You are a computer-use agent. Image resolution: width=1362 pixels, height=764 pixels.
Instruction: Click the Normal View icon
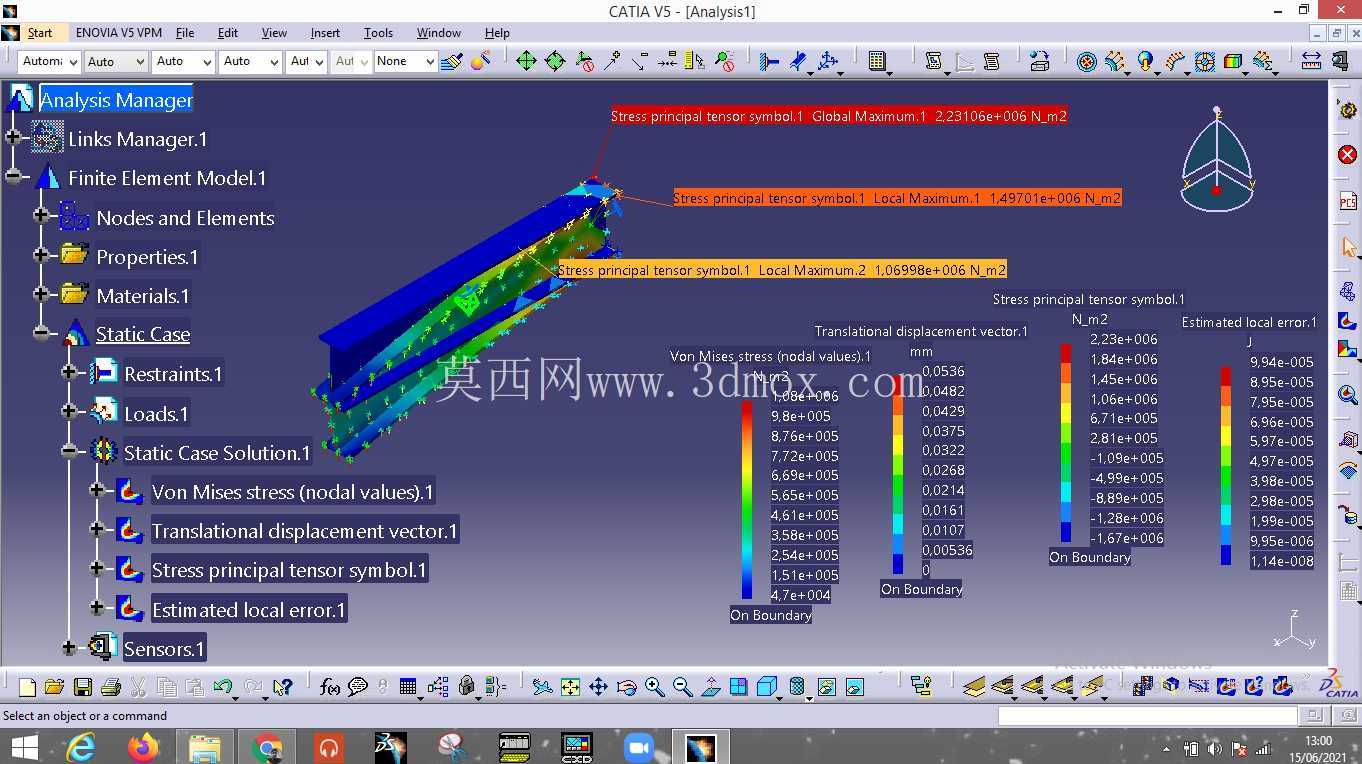[x=711, y=686]
